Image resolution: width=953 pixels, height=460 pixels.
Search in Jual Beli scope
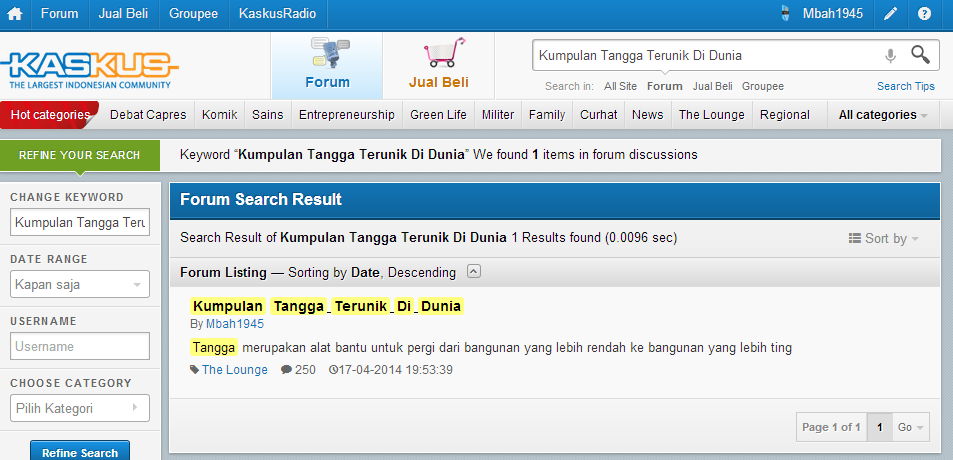click(712, 86)
